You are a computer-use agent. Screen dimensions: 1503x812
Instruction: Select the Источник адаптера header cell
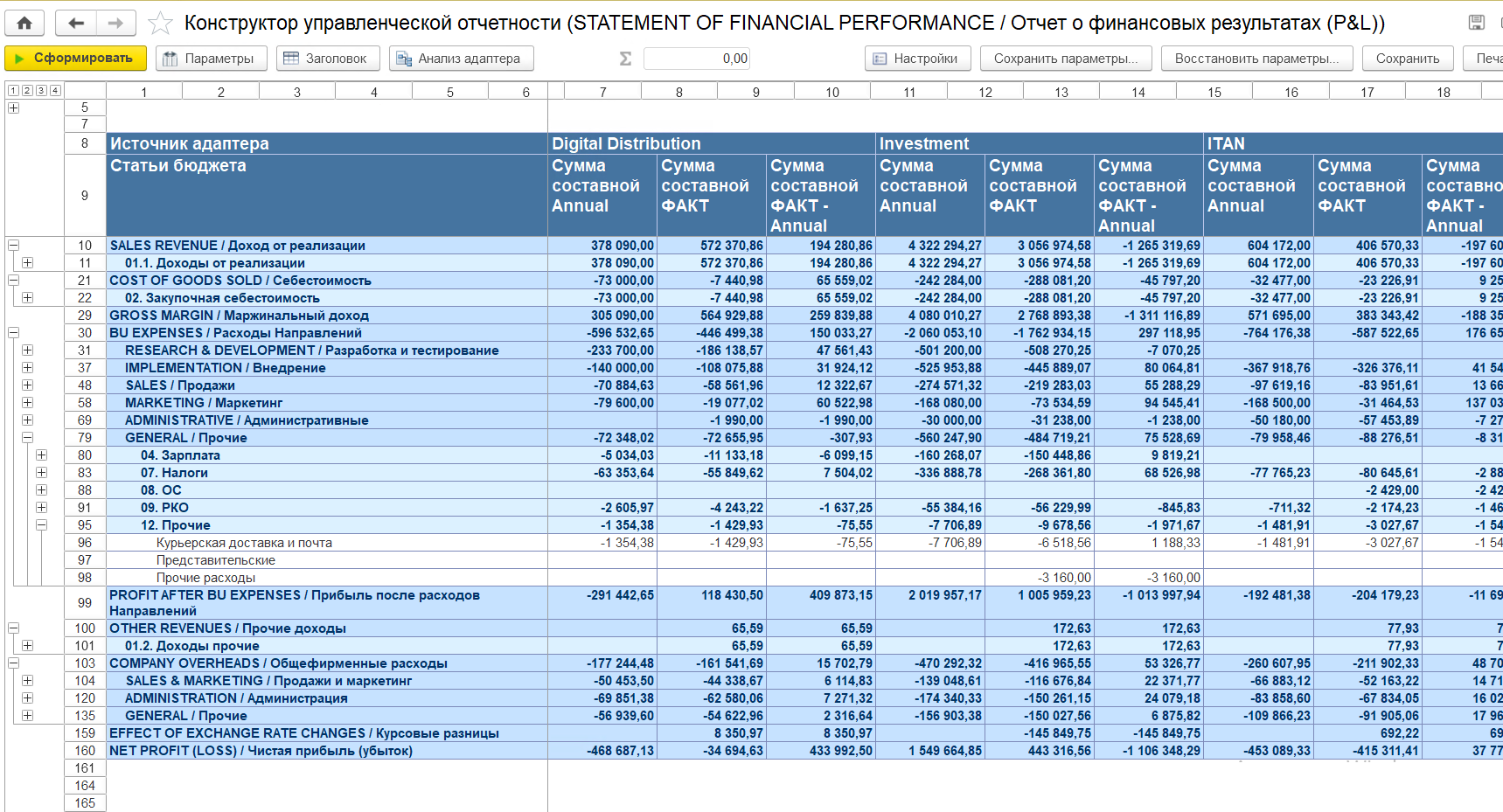327,143
